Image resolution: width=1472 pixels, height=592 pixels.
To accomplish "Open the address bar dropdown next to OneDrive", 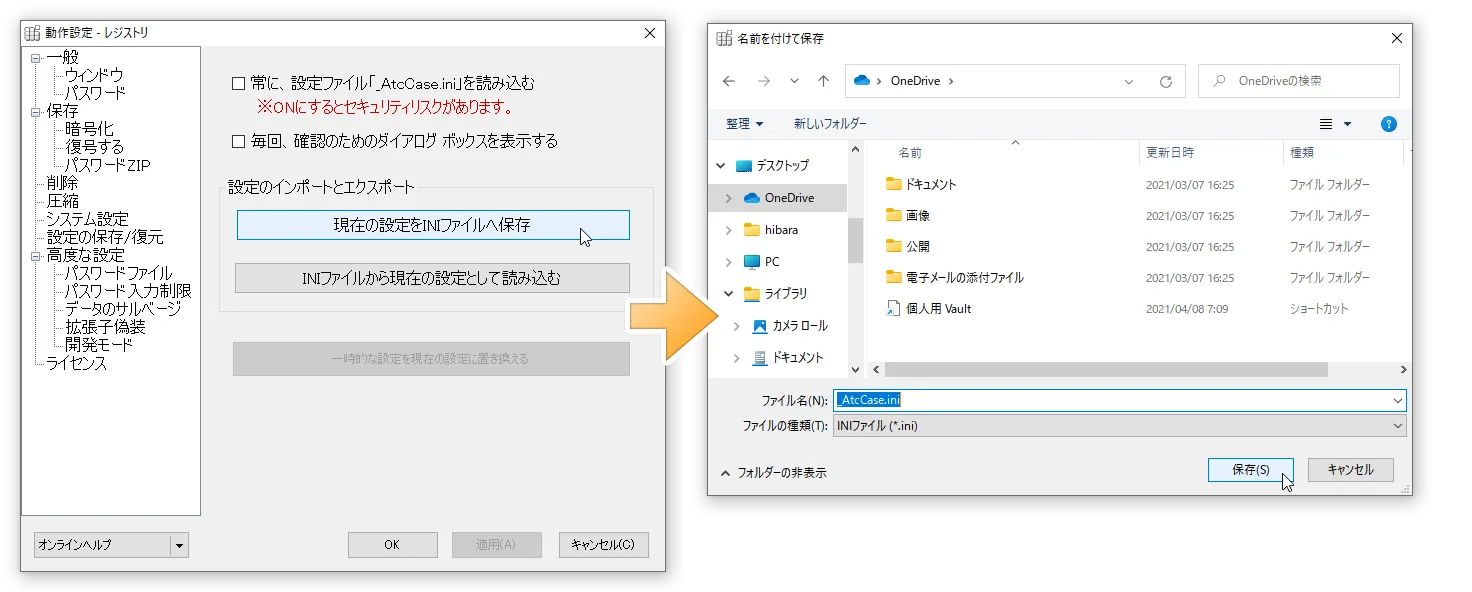I will [1129, 81].
